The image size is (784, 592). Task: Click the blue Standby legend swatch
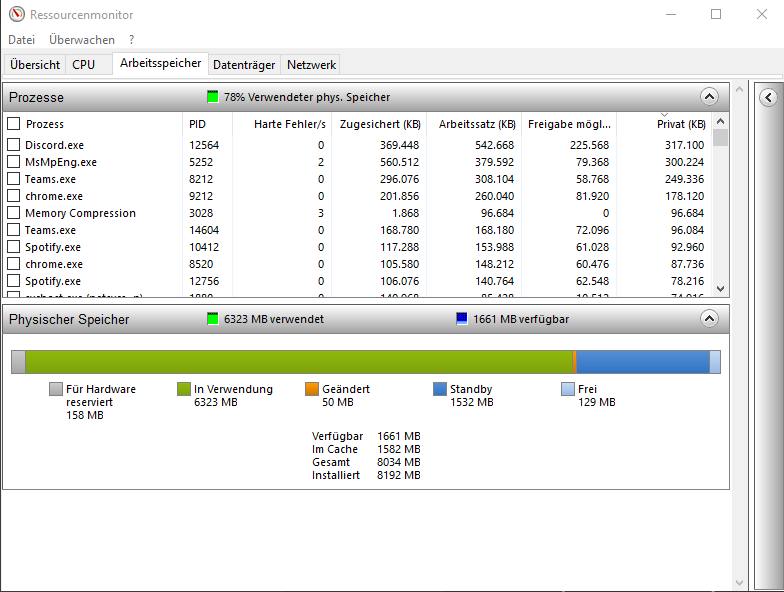[x=440, y=389]
